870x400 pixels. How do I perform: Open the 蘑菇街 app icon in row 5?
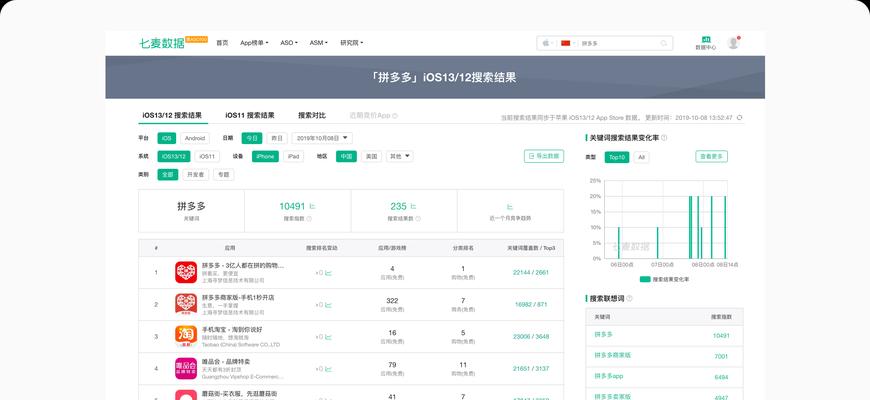(x=186, y=395)
